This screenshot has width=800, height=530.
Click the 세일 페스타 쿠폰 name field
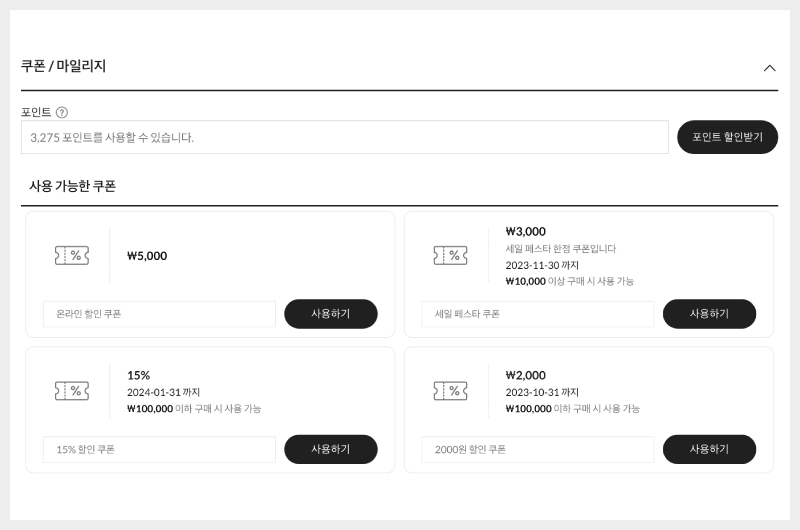coord(537,314)
